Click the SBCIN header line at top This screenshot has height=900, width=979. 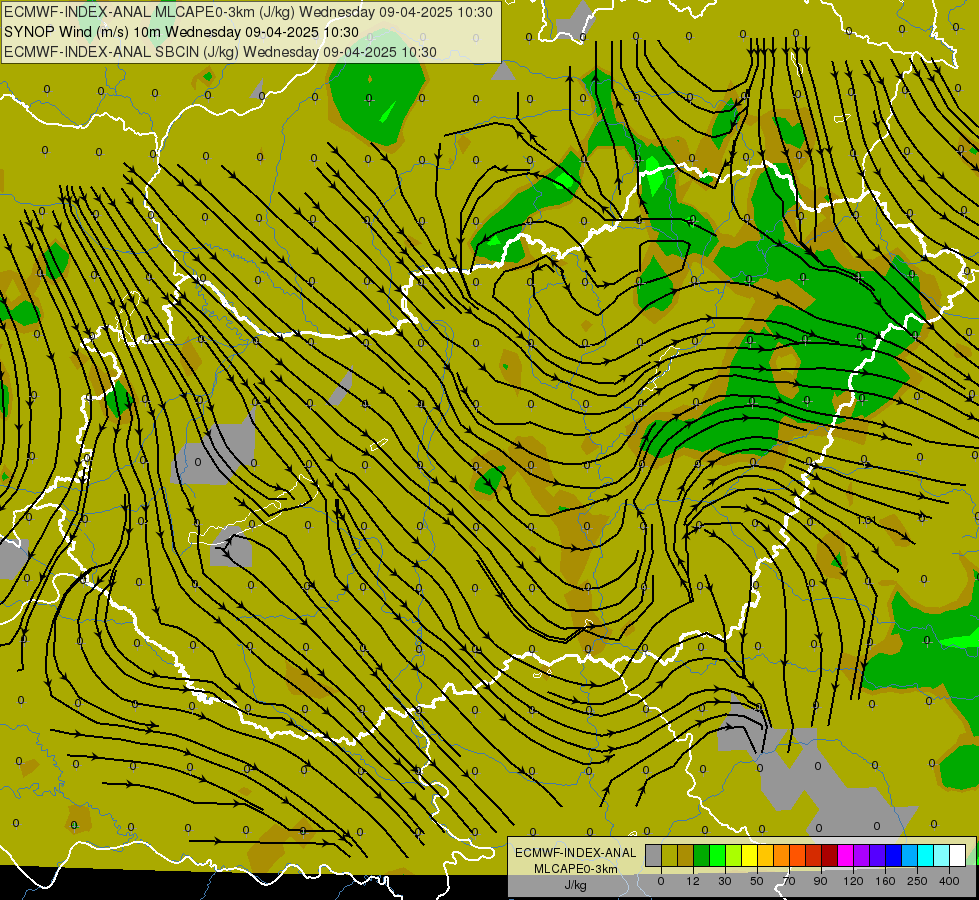[x=220, y=52]
